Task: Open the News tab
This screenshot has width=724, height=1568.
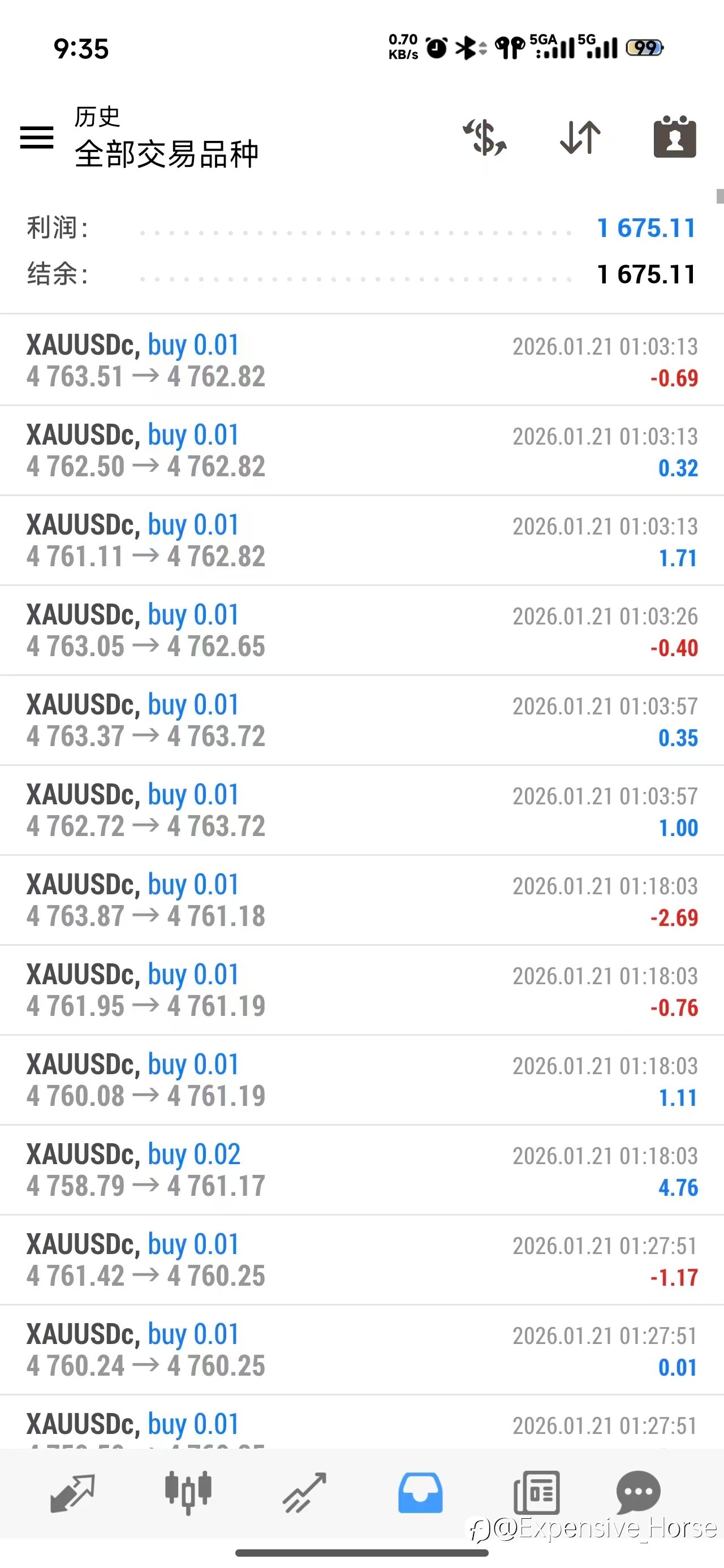Action: [536, 1493]
